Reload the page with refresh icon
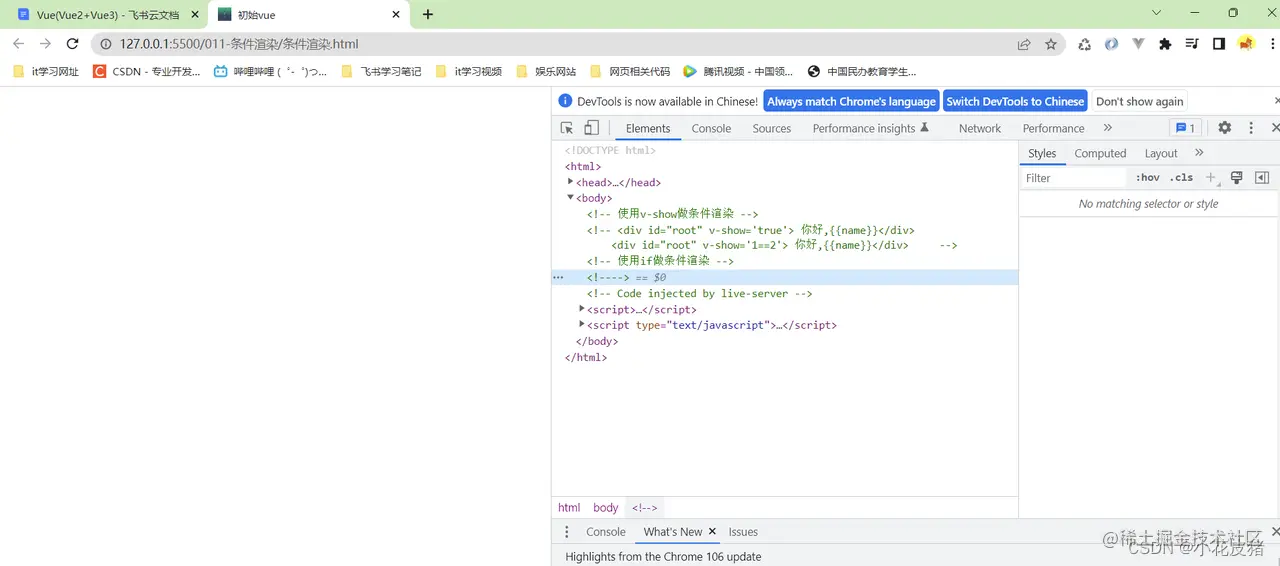This screenshot has width=1280, height=566. pyautogui.click(x=72, y=44)
